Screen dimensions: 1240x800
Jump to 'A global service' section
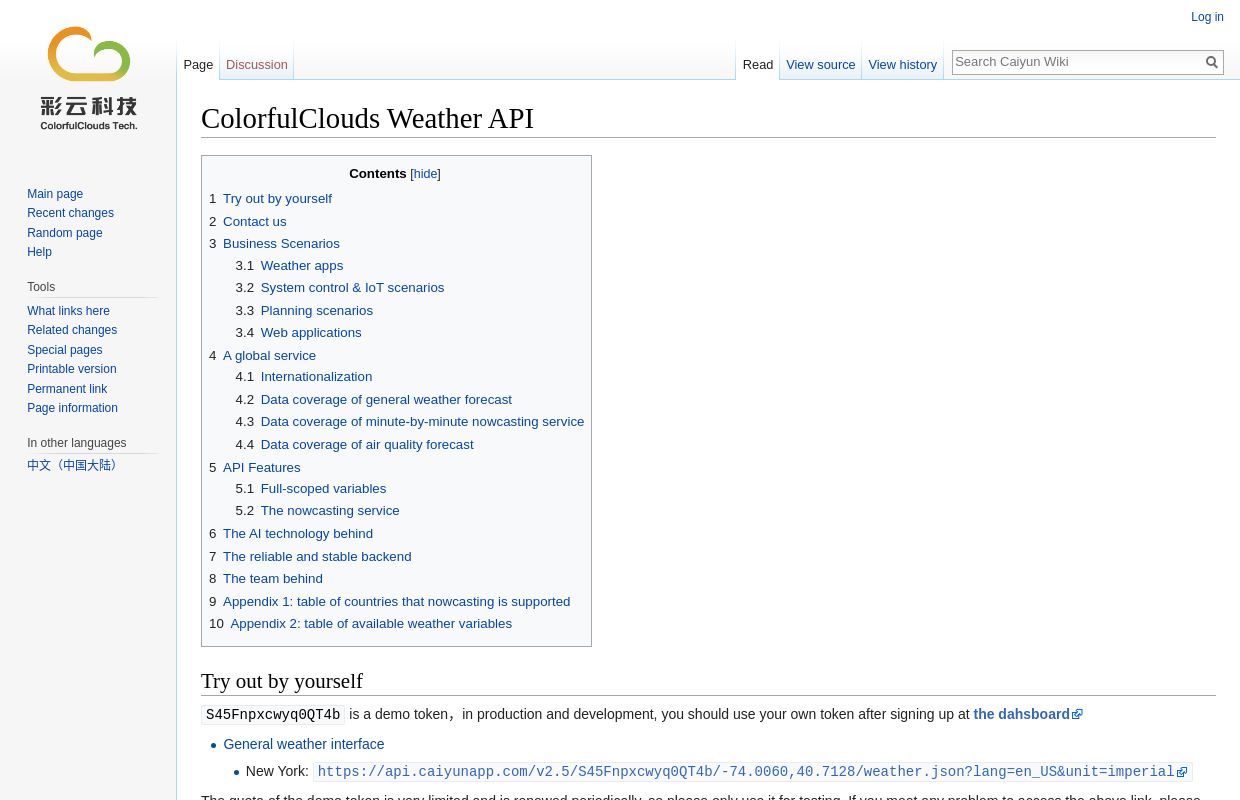point(269,356)
